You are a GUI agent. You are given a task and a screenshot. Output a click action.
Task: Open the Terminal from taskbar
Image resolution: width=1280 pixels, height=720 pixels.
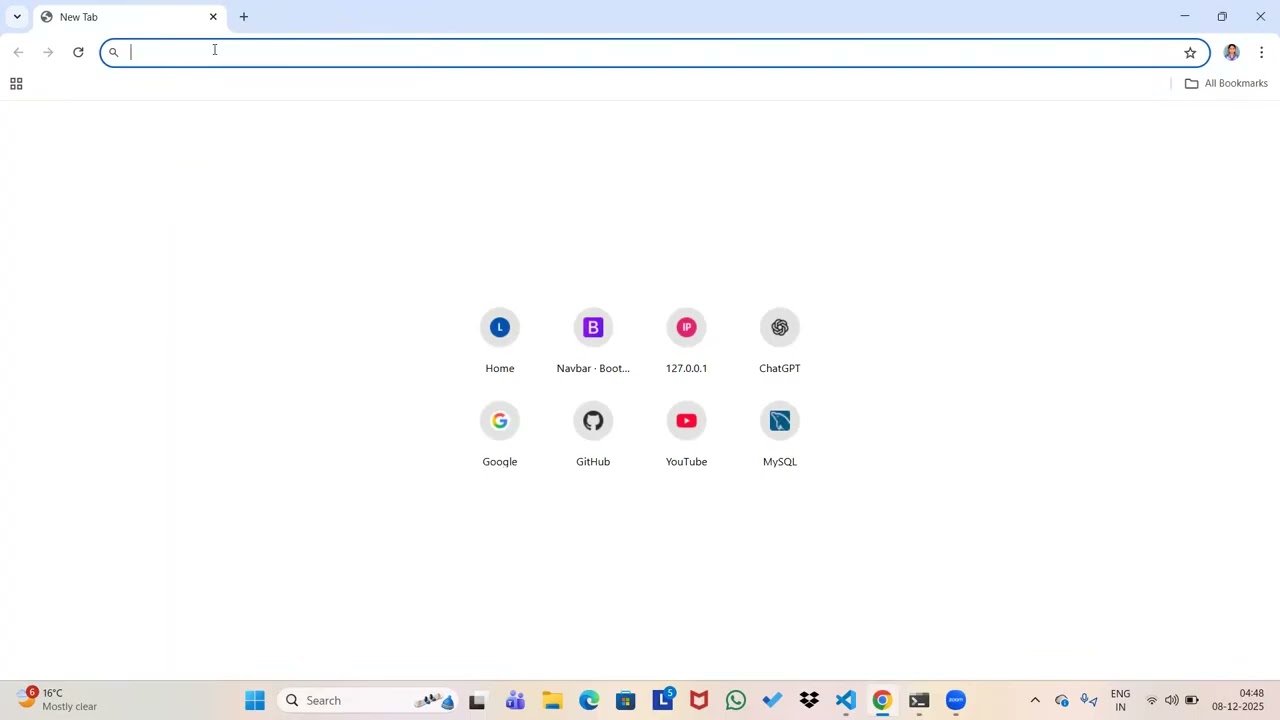click(x=919, y=701)
